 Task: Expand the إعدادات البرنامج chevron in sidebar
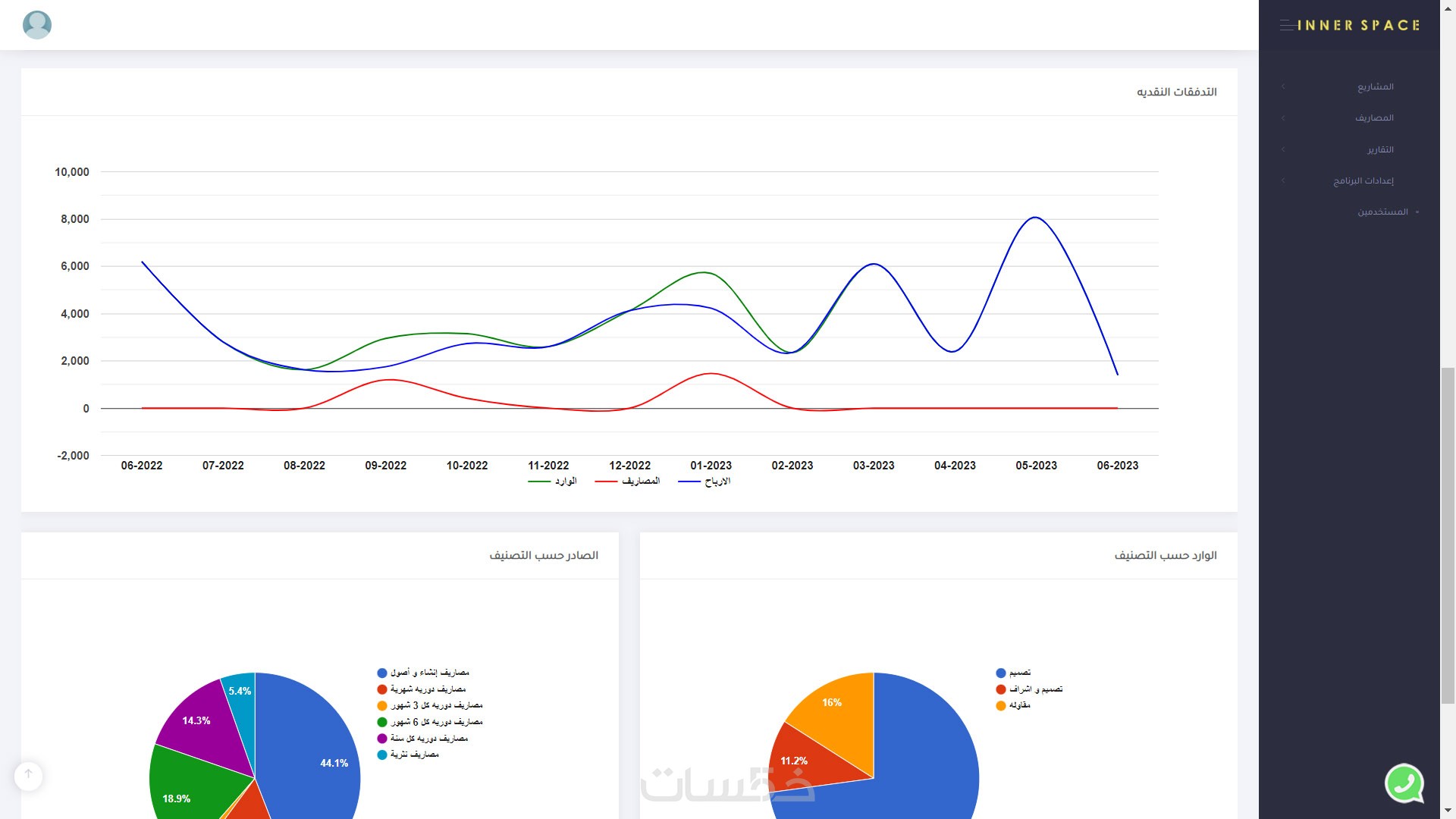point(1283,180)
